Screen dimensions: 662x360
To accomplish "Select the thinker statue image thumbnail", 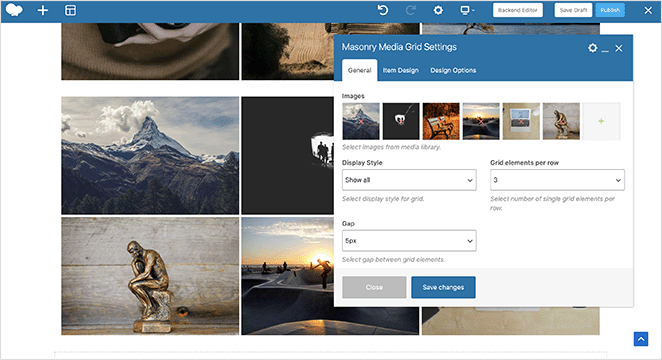I will (x=561, y=121).
